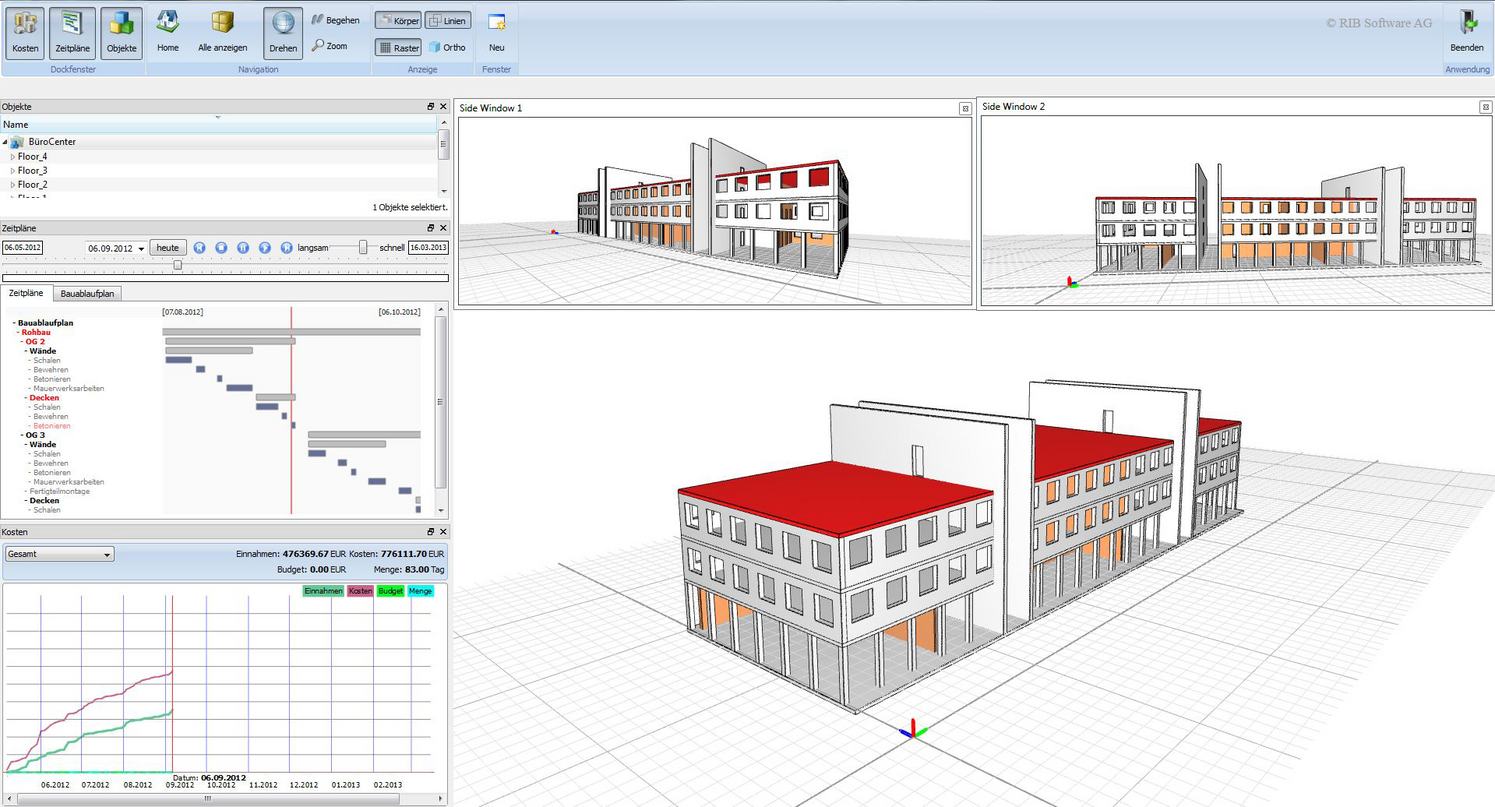The image size is (1495, 807).
Task: Open a new window with Neu
Action: 496,32
